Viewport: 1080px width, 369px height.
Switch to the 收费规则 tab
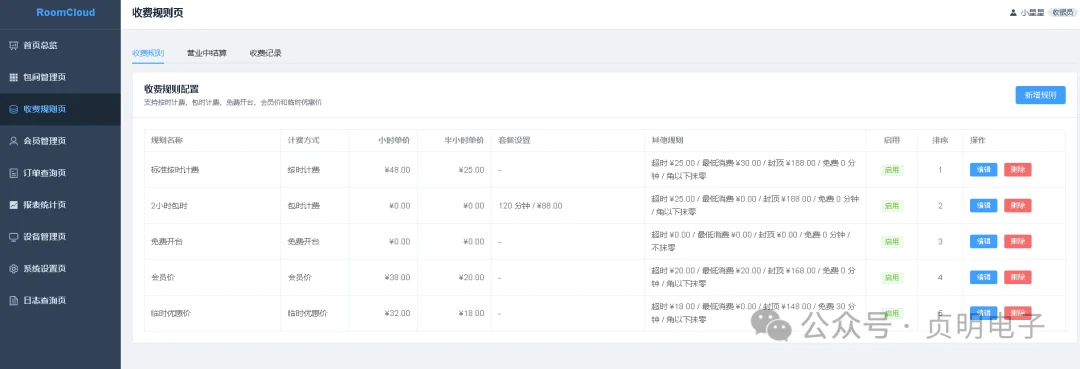coord(148,53)
